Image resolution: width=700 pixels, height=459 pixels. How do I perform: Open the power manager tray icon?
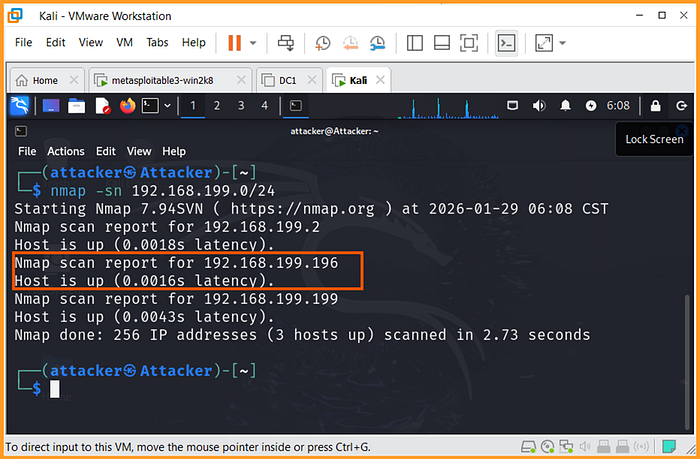[591, 106]
